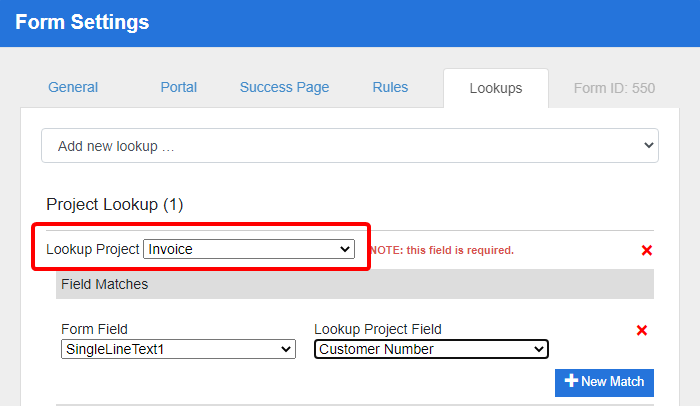Go to the Success Page tab
This screenshot has width=700, height=406.
(x=284, y=88)
